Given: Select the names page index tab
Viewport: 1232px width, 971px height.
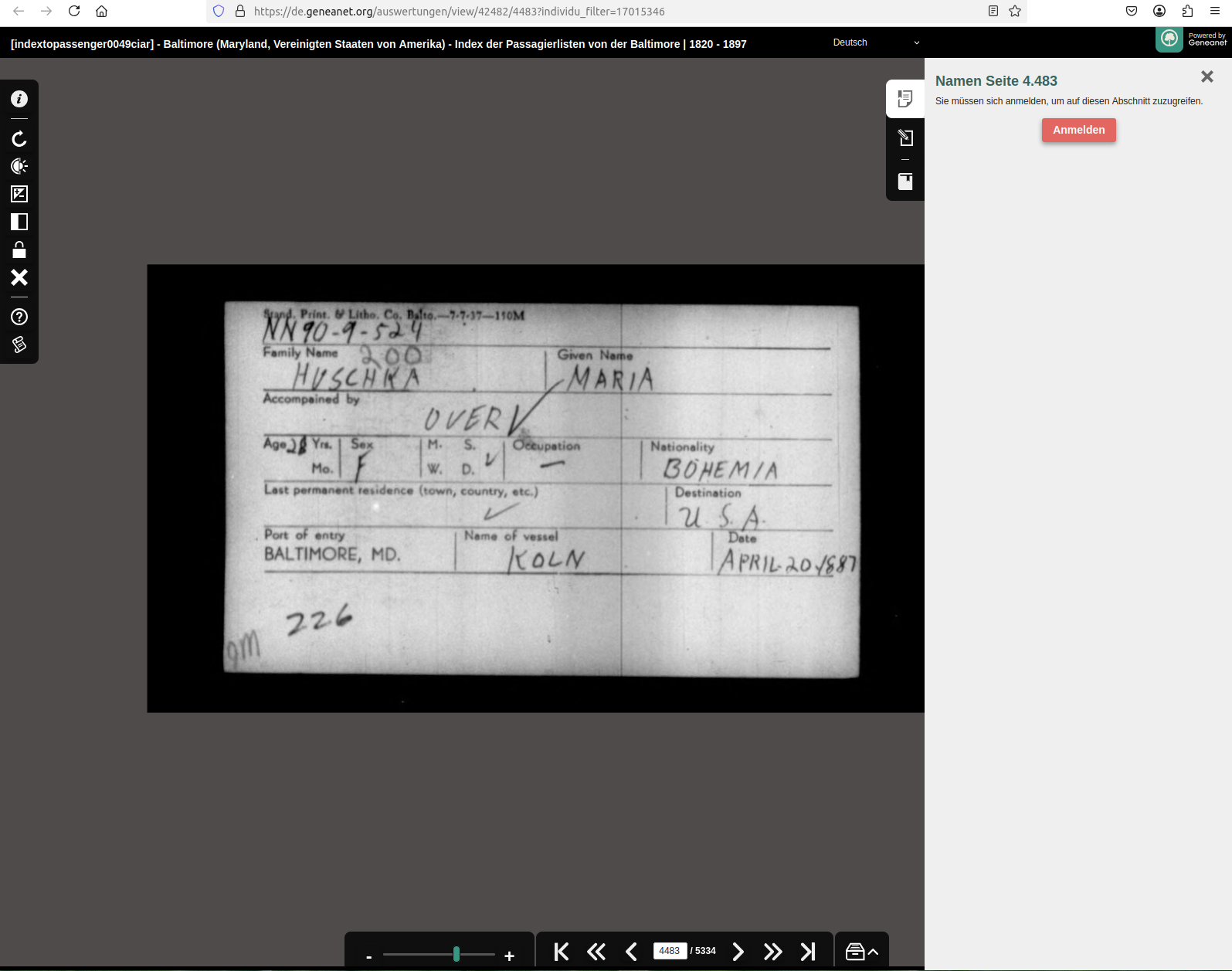Looking at the screenshot, I should (x=905, y=99).
